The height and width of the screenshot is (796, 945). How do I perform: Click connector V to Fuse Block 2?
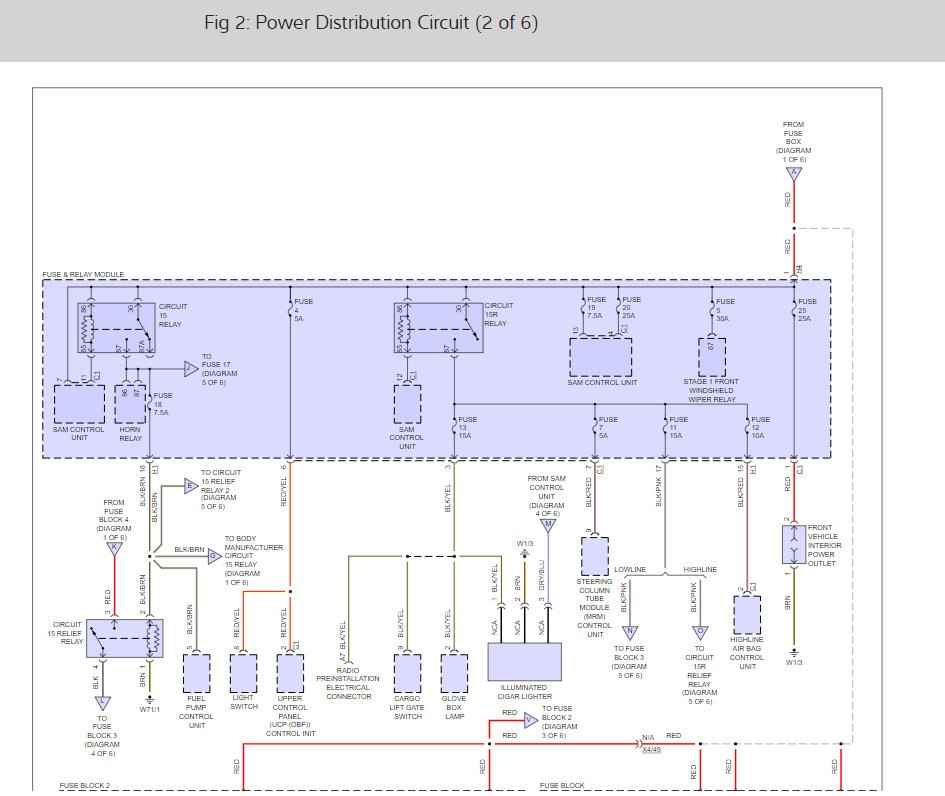(x=530, y=719)
